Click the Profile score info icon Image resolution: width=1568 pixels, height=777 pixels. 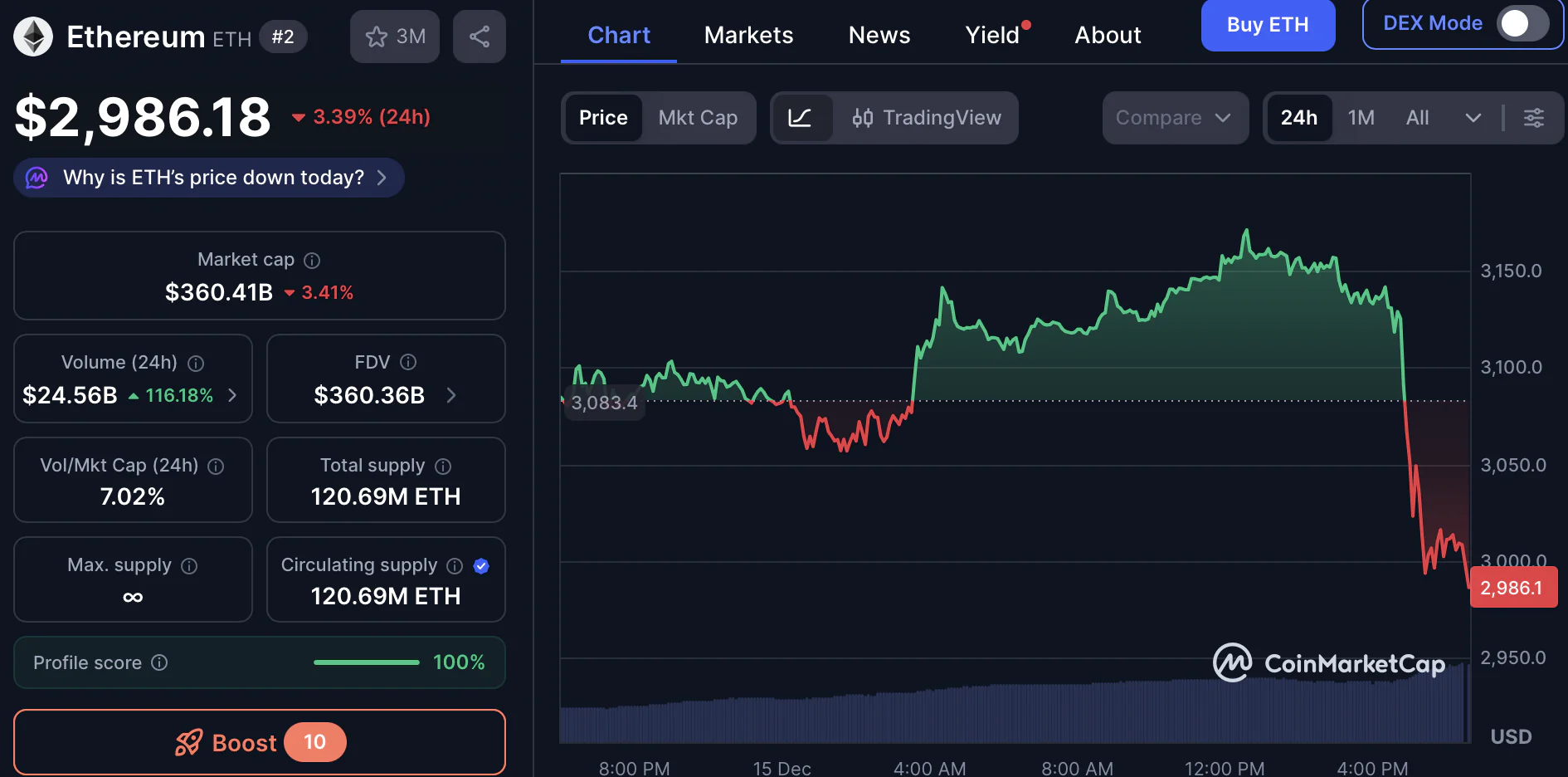click(159, 662)
